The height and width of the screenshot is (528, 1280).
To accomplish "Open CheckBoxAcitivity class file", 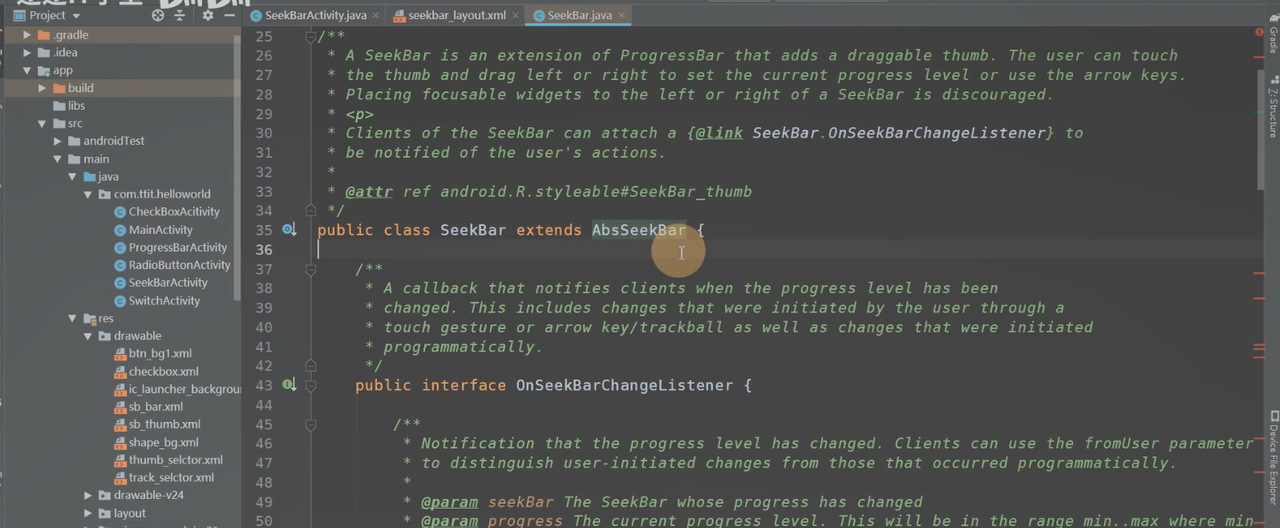I will (x=174, y=212).
